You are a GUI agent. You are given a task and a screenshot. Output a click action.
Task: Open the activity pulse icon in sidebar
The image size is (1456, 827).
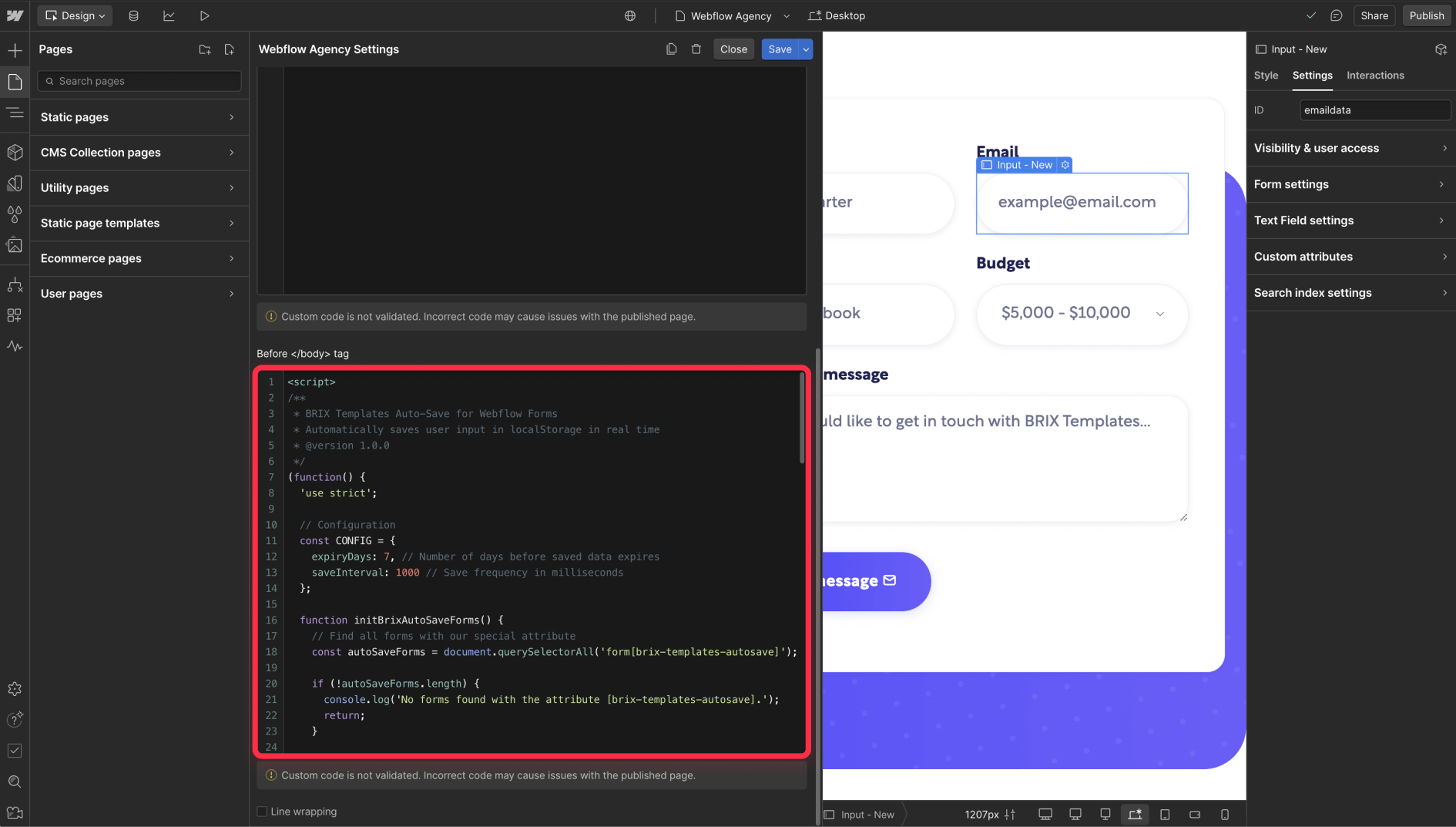[x=15, y=346]
